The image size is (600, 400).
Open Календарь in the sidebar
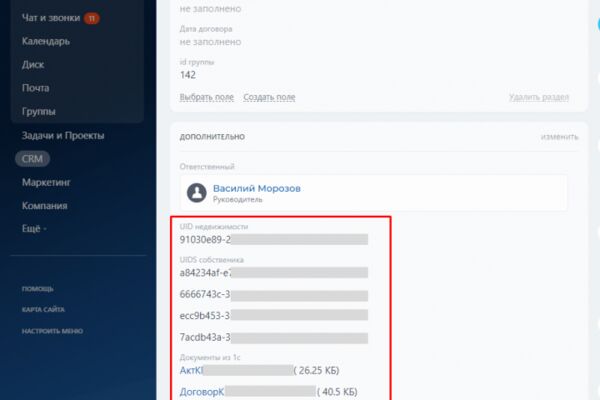(x=46, y=41)
